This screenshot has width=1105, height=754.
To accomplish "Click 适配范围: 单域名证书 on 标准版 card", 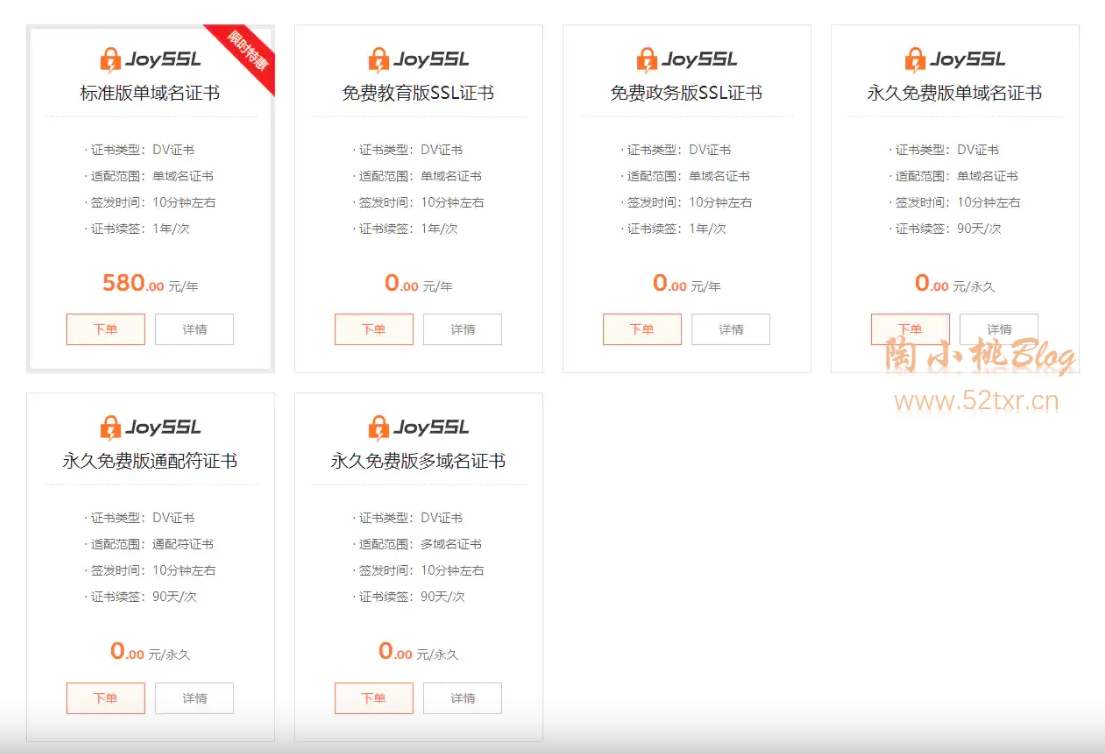I will pos(149,176).
